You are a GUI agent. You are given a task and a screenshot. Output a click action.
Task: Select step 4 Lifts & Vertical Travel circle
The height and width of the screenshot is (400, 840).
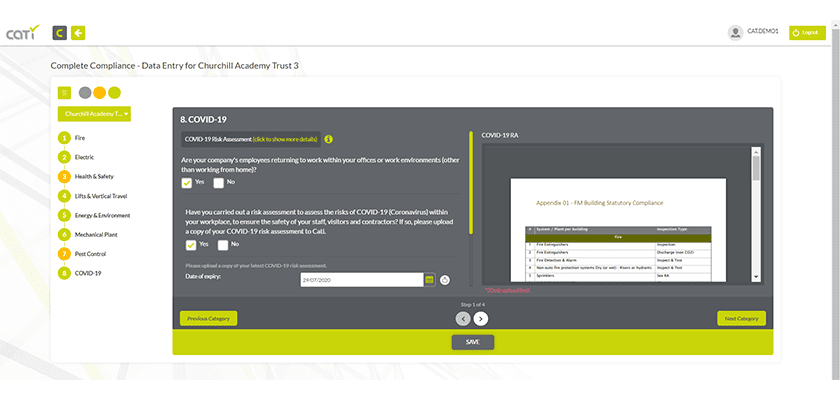tap(64, 196)
